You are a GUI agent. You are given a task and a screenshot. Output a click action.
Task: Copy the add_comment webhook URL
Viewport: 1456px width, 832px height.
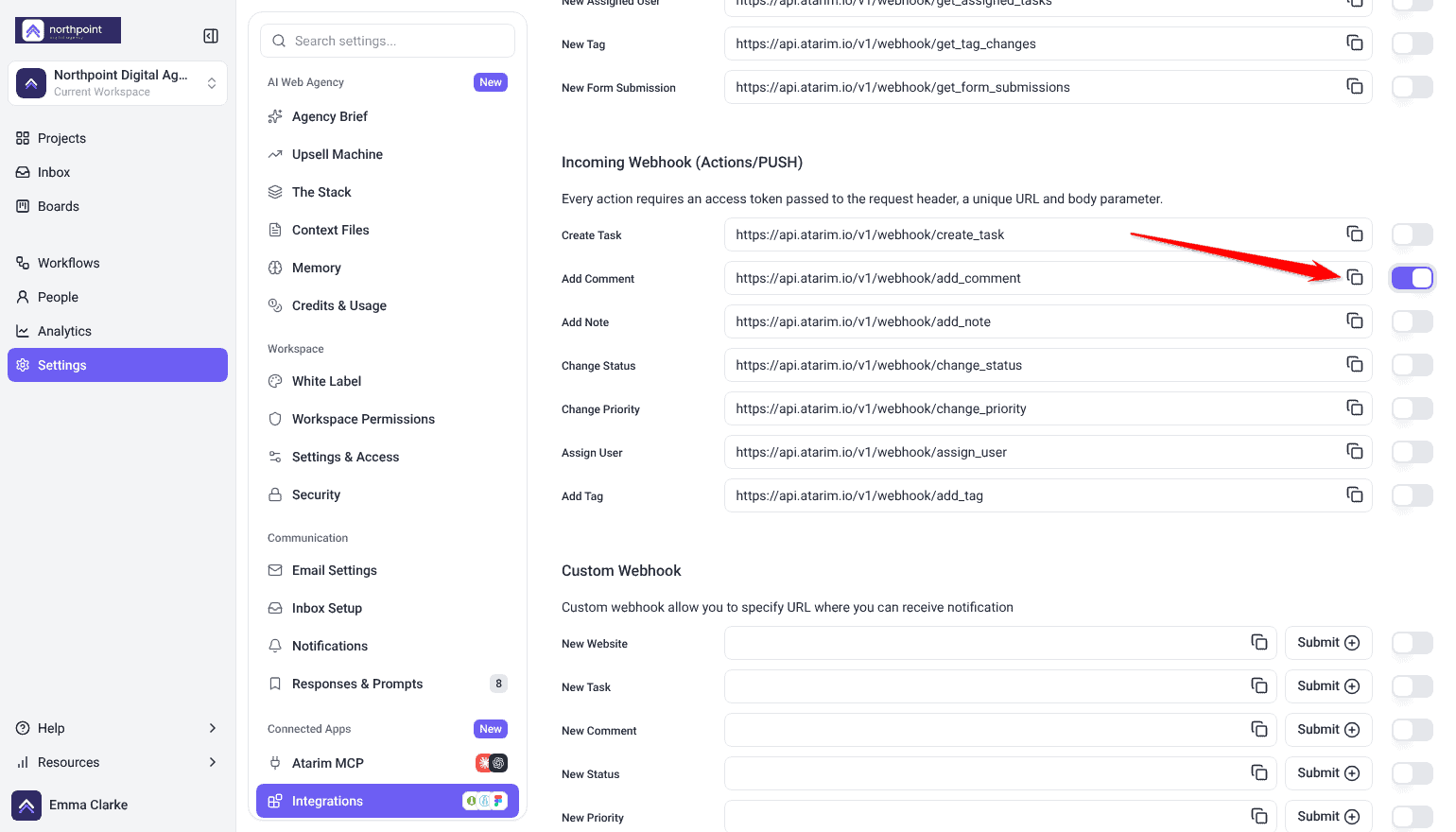pos(1354,277)
